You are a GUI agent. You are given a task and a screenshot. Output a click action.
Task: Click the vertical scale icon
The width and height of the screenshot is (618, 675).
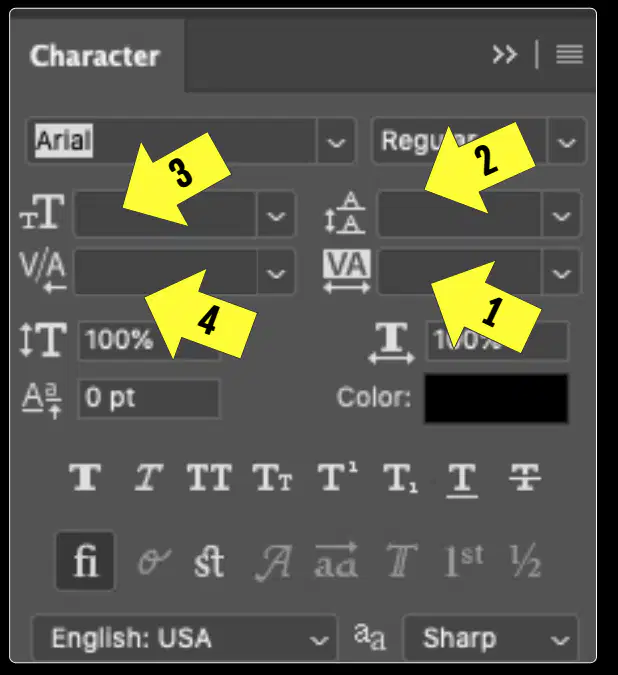pos(43,340)
